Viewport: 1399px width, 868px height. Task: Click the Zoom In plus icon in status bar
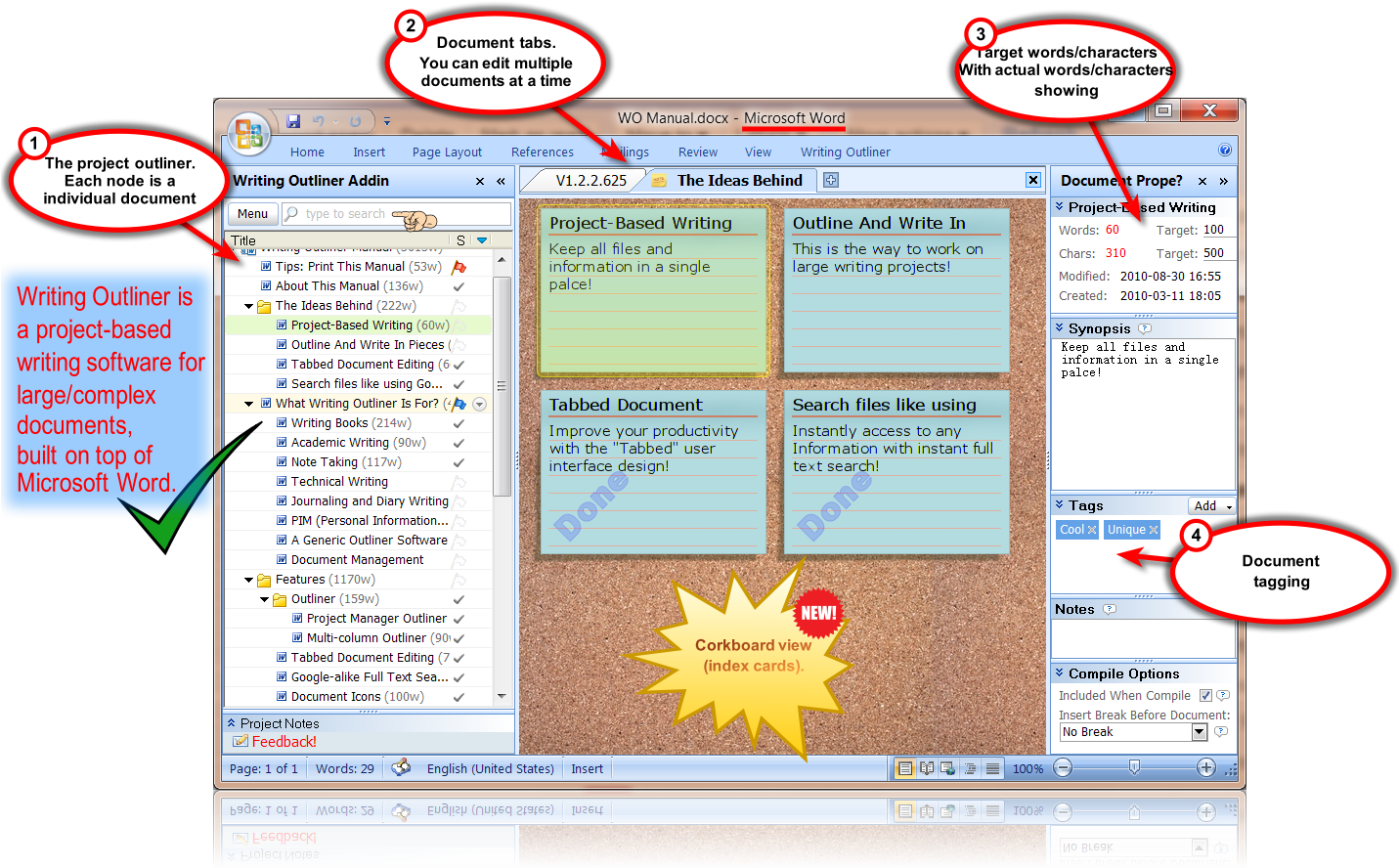[1206, 768]
